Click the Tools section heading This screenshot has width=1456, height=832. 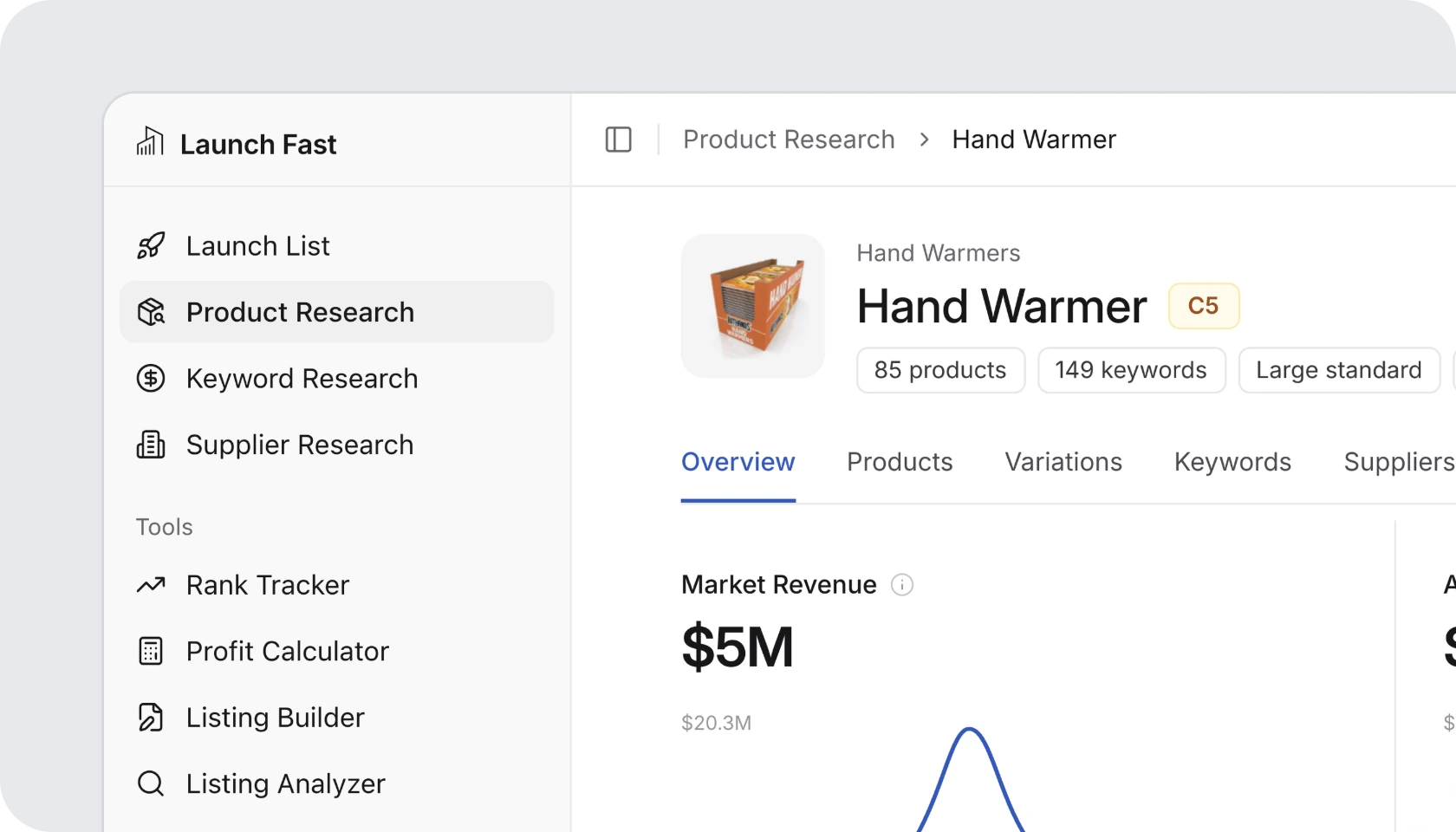coord(165,527)
